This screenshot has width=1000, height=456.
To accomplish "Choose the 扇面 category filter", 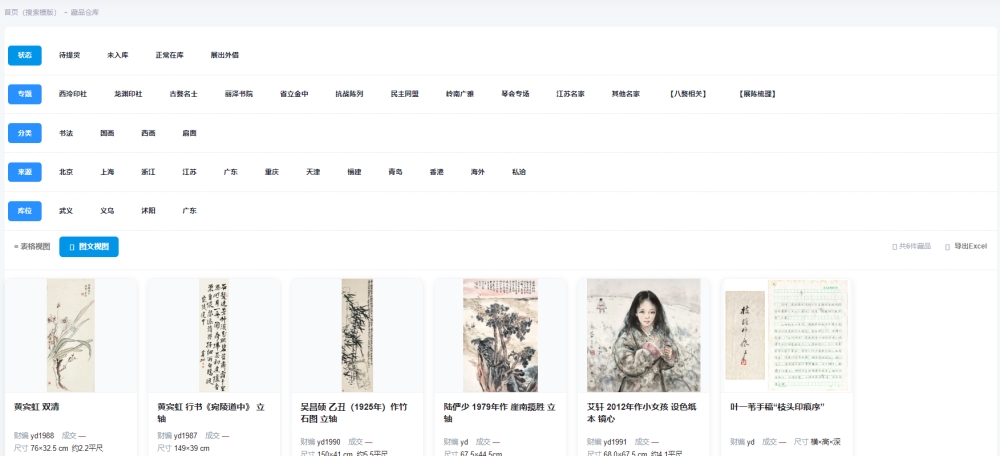I will tap(189, 133).
